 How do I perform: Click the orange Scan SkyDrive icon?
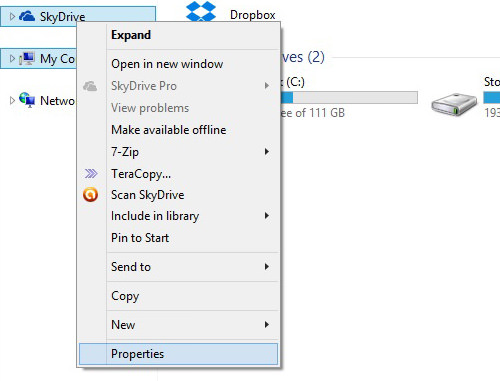90,195
